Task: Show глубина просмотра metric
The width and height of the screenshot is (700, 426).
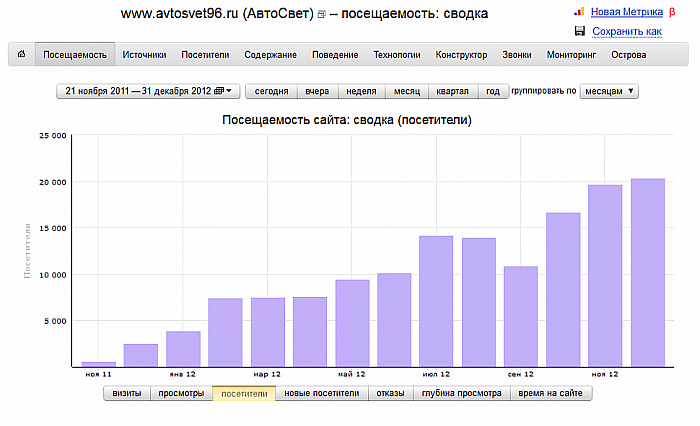Action: pyautogui.click(x=462, y=393)
